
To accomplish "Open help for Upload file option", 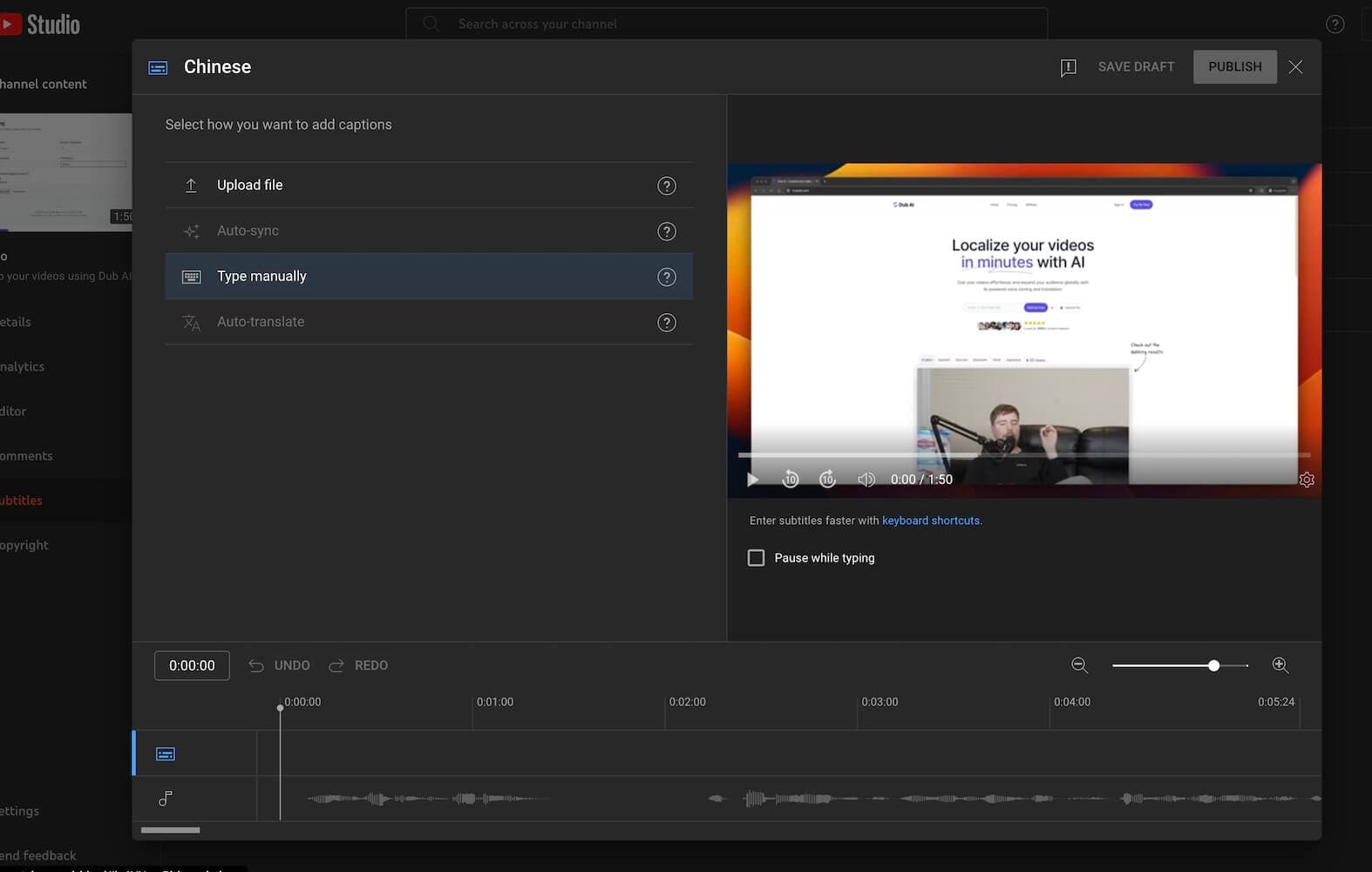I will (x=667, y=186).
